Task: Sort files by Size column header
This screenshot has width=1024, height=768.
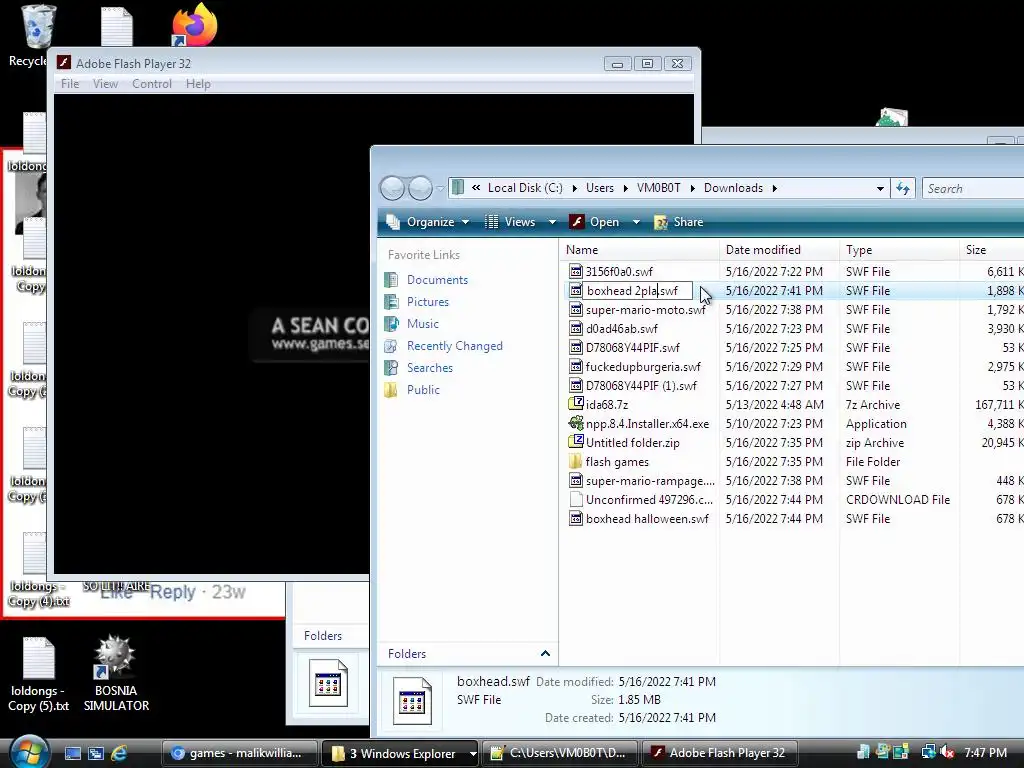Action: click(x=992, y=249)
